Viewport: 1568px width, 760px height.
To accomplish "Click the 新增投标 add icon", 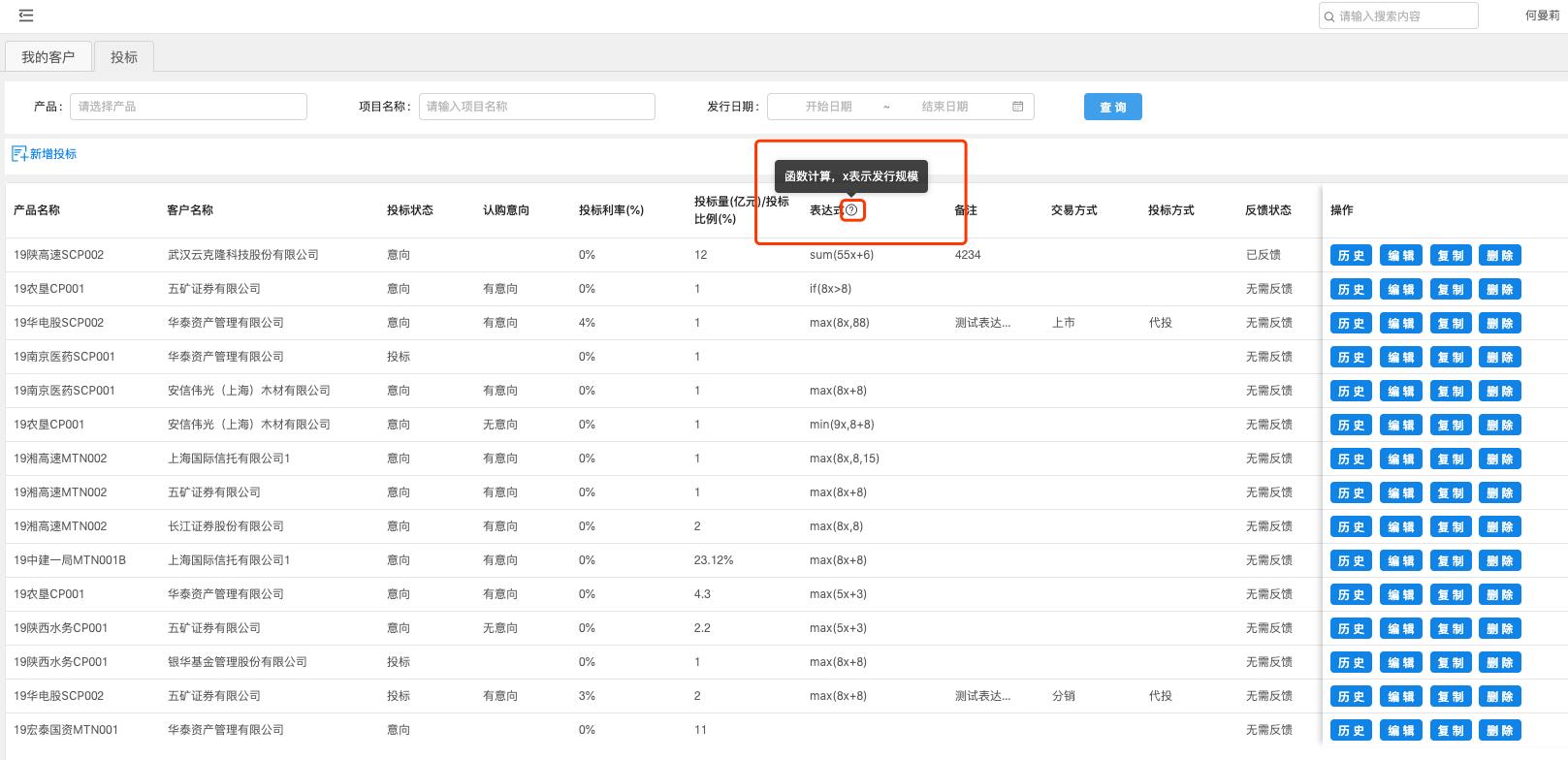I will click(19, 154).
